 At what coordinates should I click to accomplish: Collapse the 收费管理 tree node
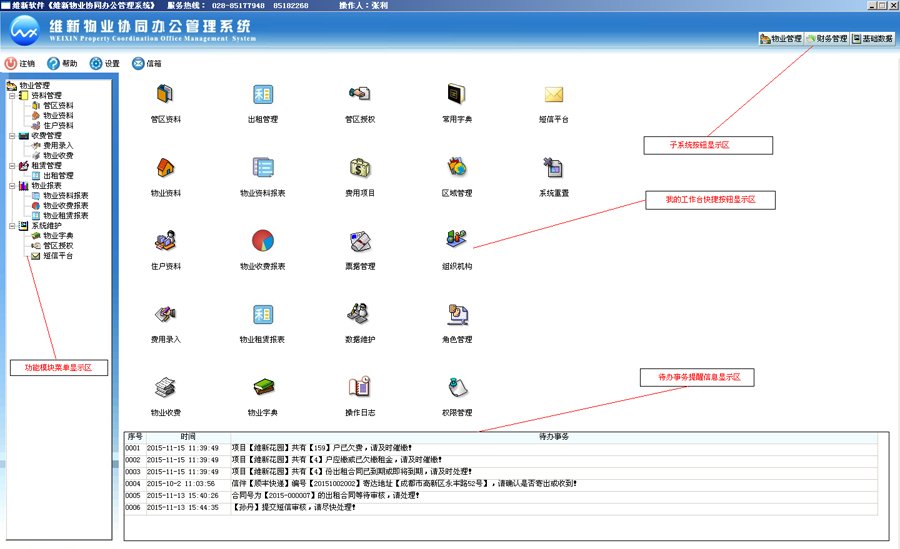12,136
